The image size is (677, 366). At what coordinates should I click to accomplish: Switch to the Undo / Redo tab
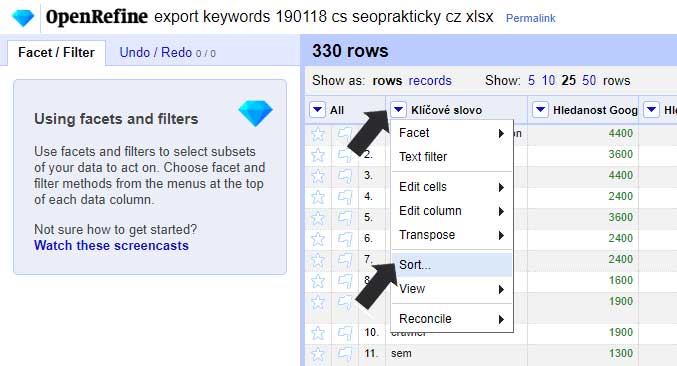pos(168,53)
